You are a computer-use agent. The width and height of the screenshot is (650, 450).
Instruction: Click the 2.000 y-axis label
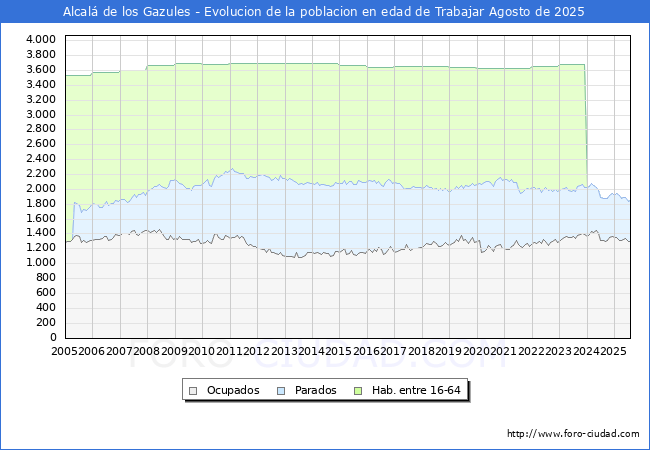tap(41, 188)
